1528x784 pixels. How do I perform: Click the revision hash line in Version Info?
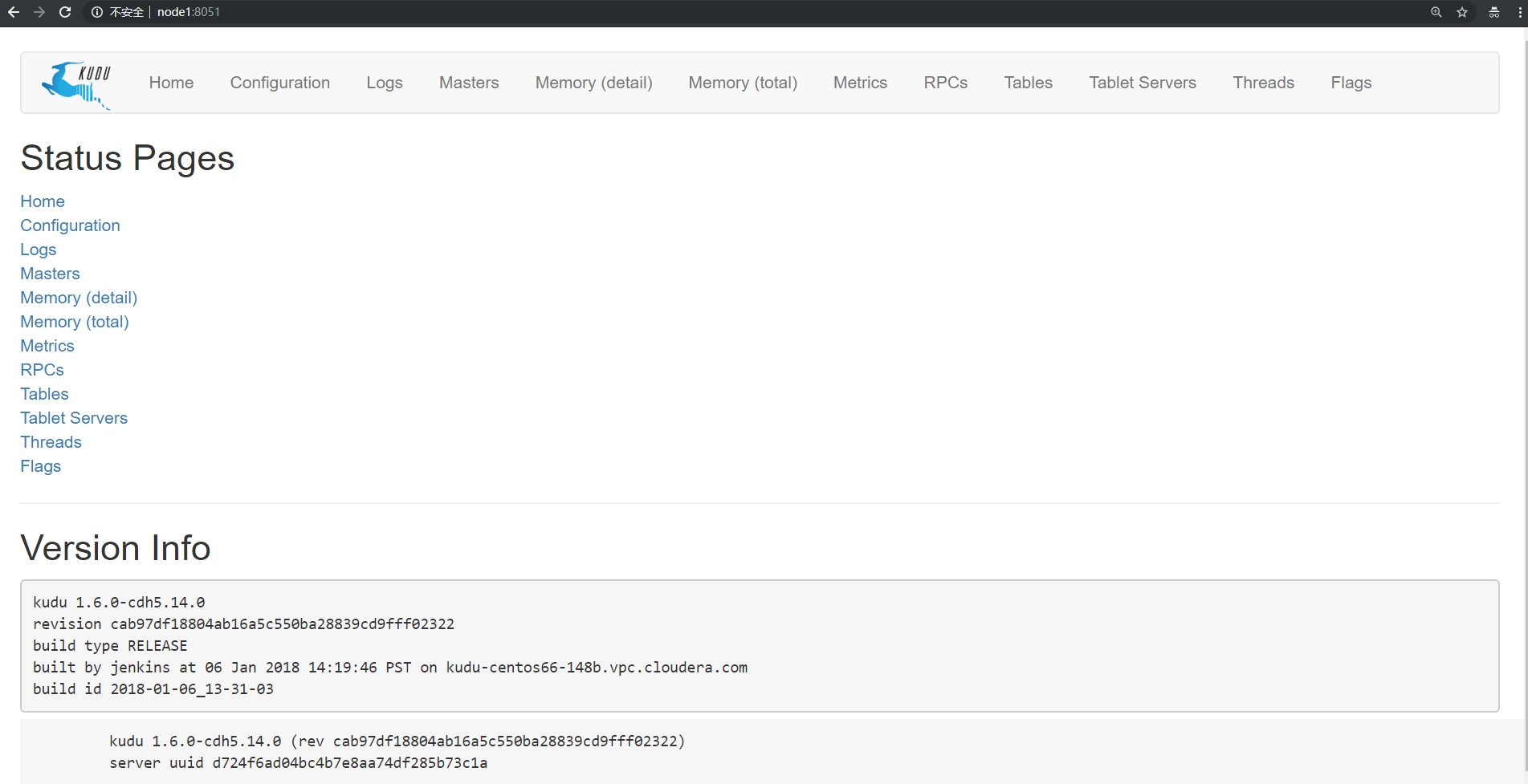click(x=243, y=624)
